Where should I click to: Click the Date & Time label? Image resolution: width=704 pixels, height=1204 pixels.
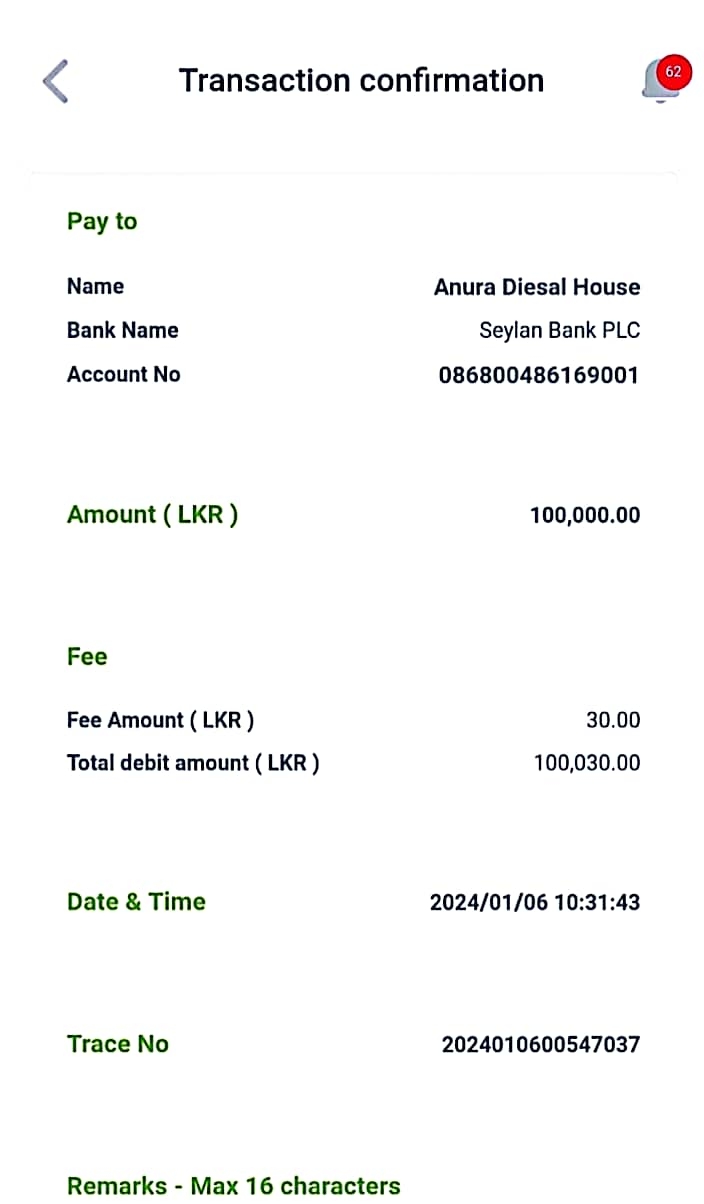pyautogui.click(x=136, y=902)
